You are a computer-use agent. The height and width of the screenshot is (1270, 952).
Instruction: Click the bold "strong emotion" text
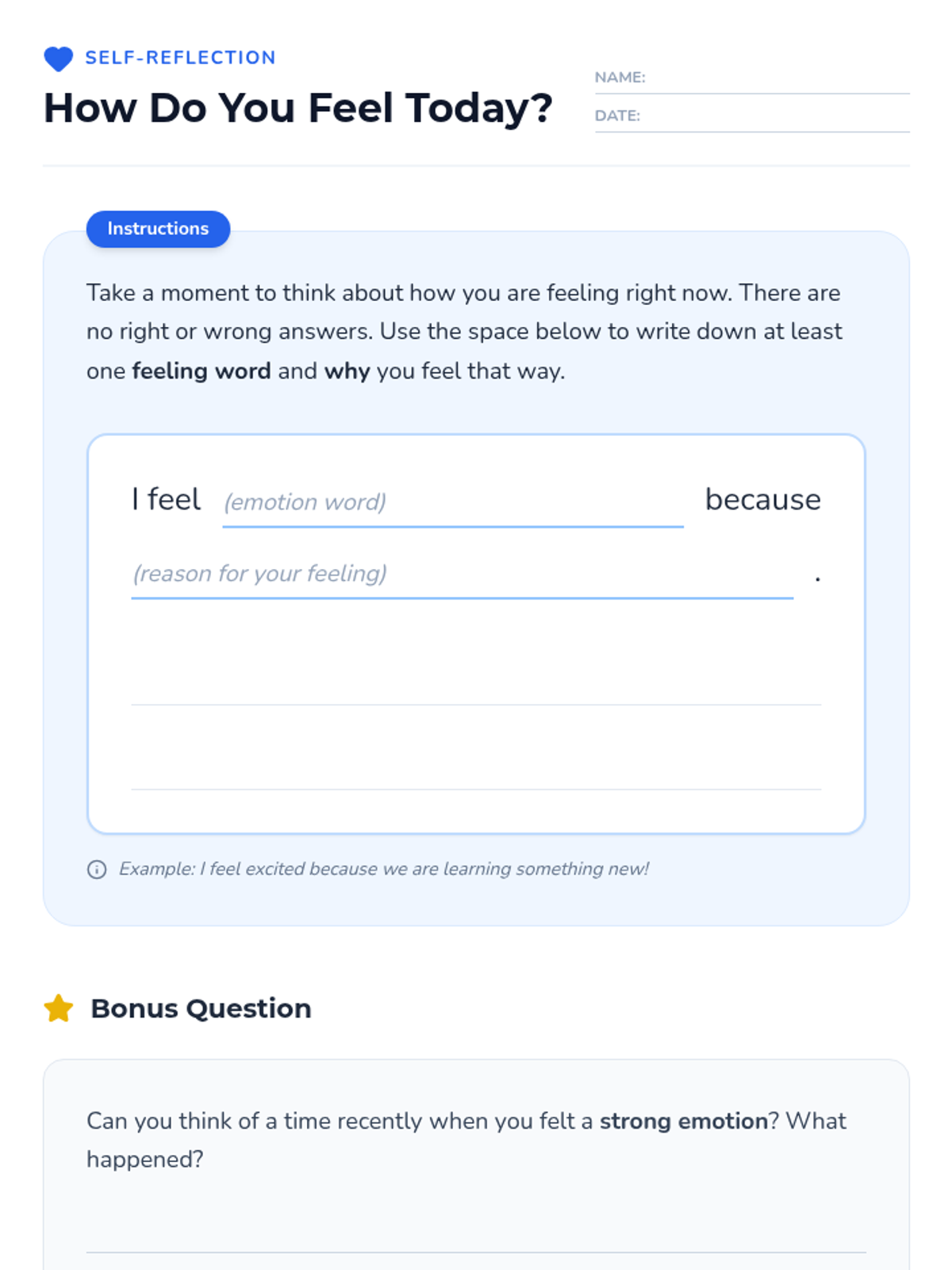tap(683, 1121)
